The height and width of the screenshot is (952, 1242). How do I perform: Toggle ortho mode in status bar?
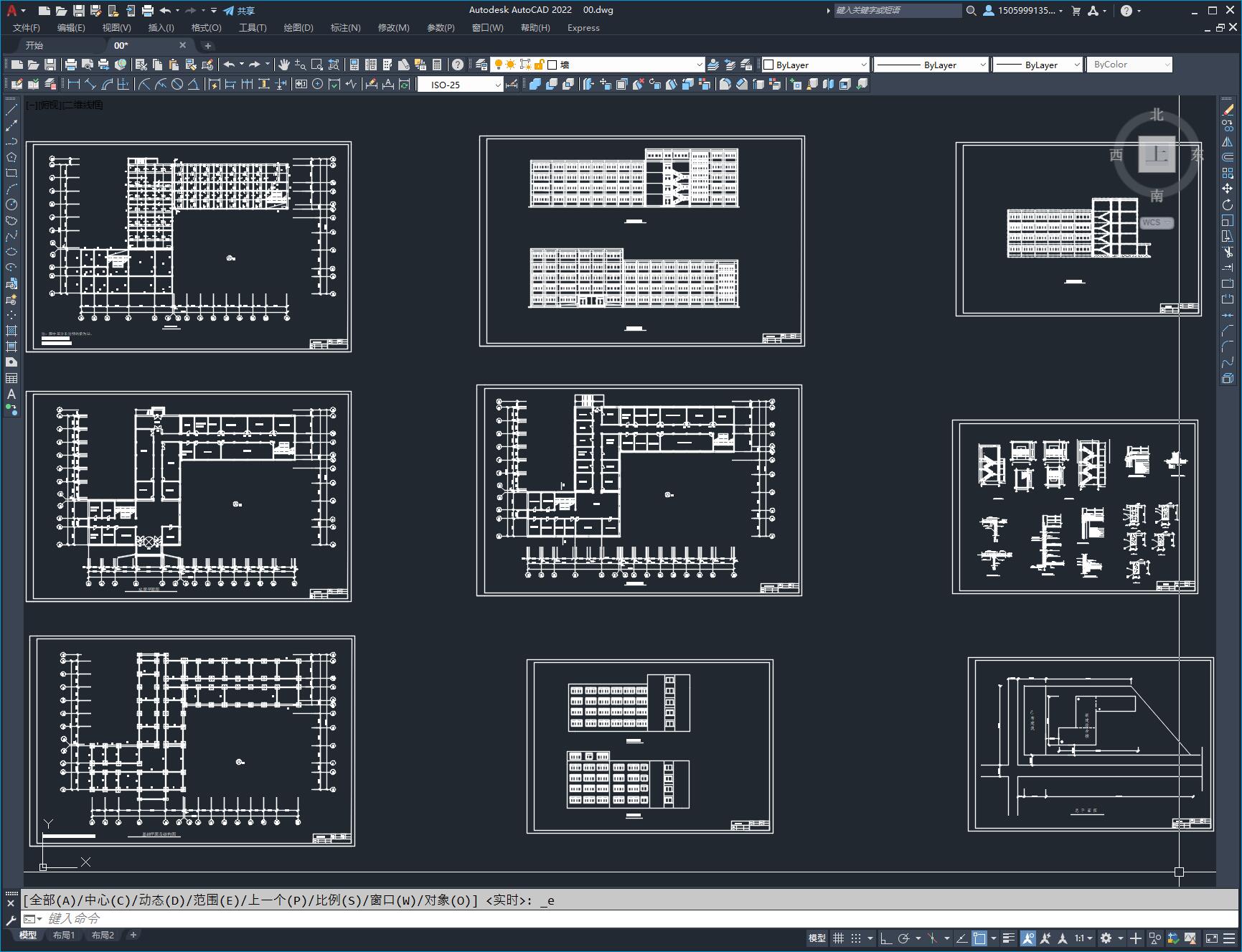(x=886, y=938)
